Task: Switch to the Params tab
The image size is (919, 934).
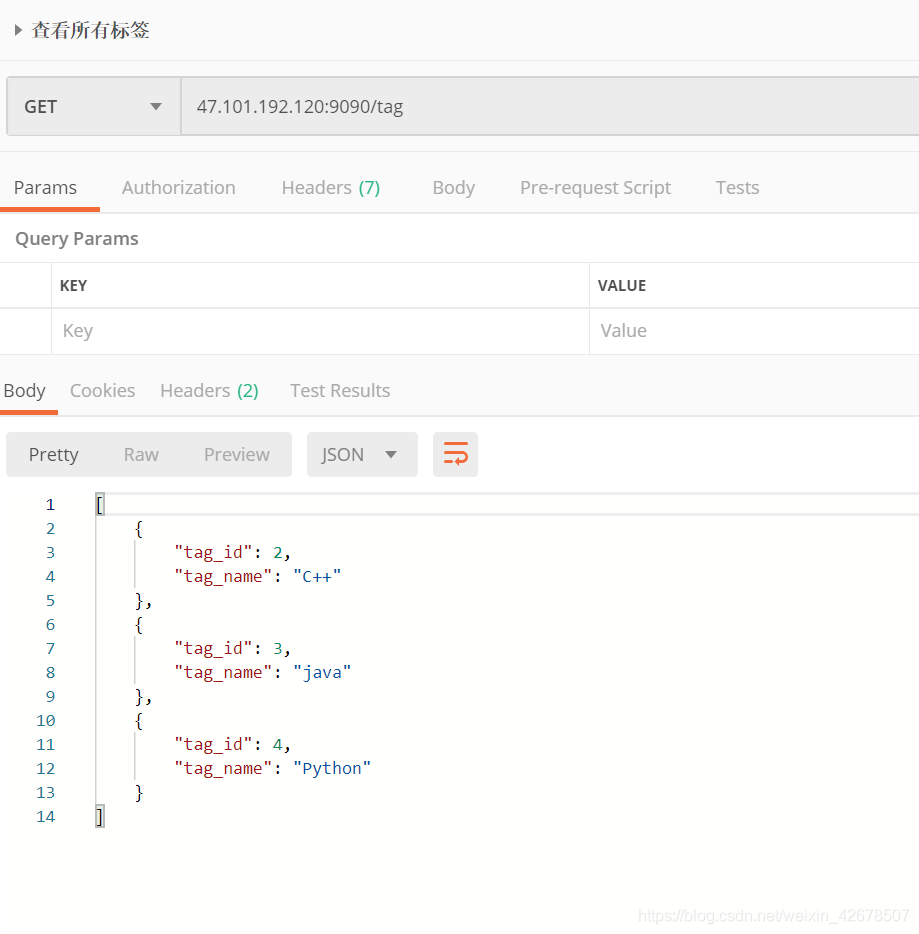Action: [45, 188]
